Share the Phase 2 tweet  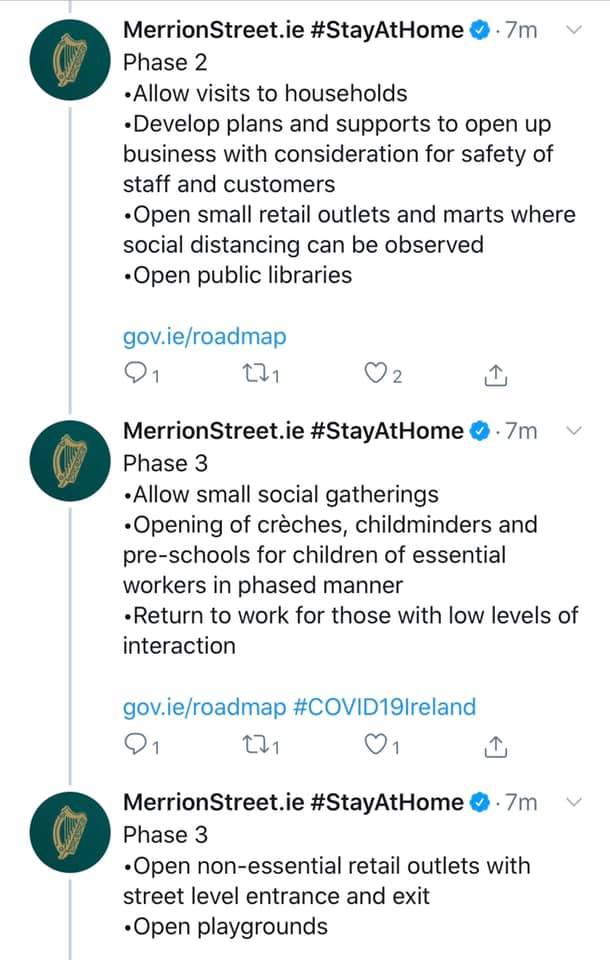click(x=495, y=375)
